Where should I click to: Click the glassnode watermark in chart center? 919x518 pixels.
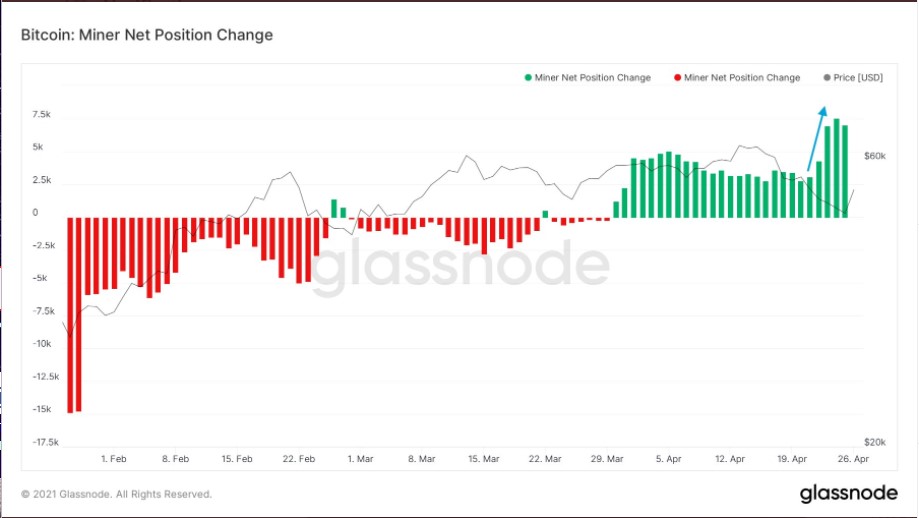click(459, 268)
